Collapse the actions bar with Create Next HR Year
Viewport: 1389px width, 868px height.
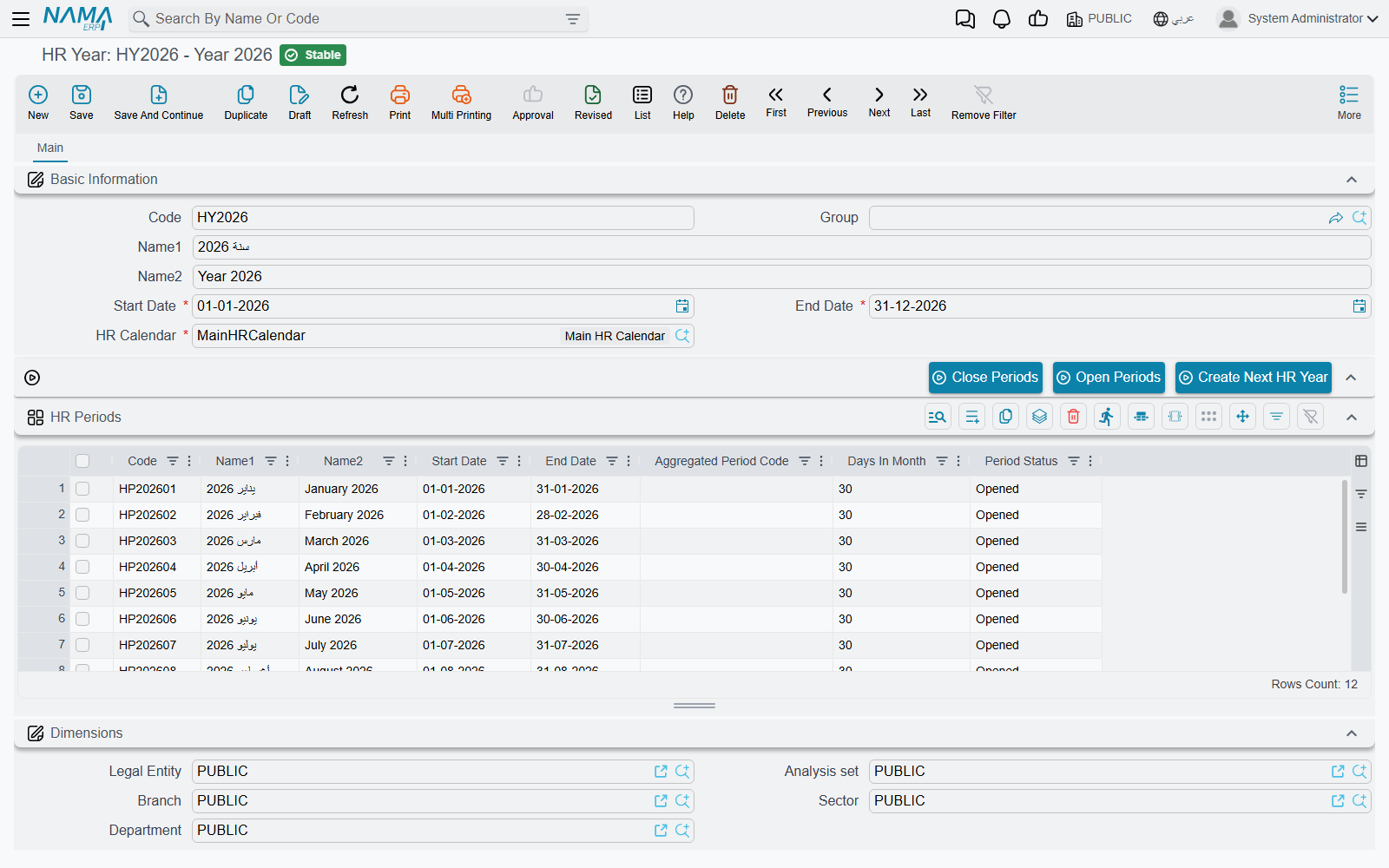tap(1351, 378)
